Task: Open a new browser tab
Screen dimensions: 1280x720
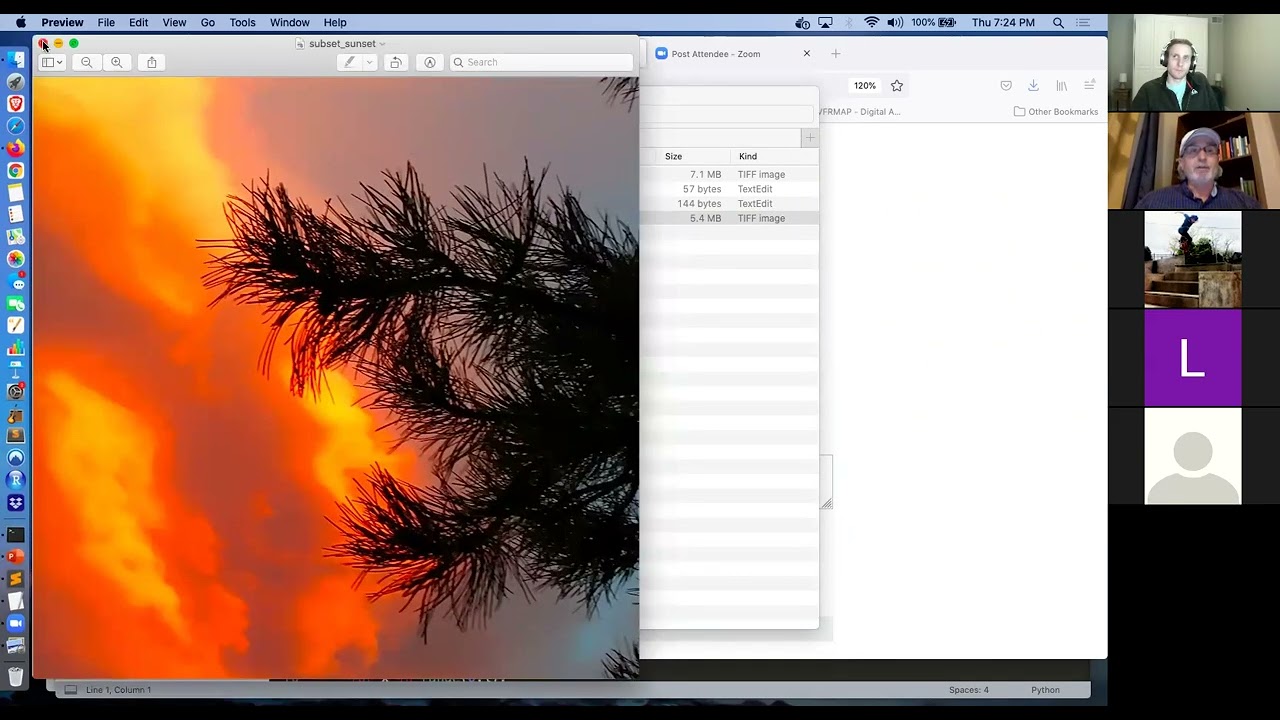Action: pyautogui.click(x=836, y=54)
